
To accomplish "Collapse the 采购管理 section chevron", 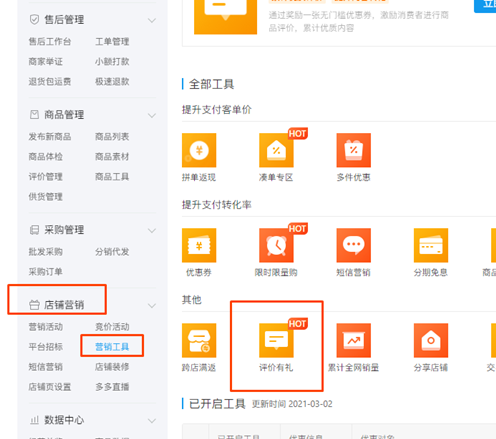I will click(x=152, y=230).
